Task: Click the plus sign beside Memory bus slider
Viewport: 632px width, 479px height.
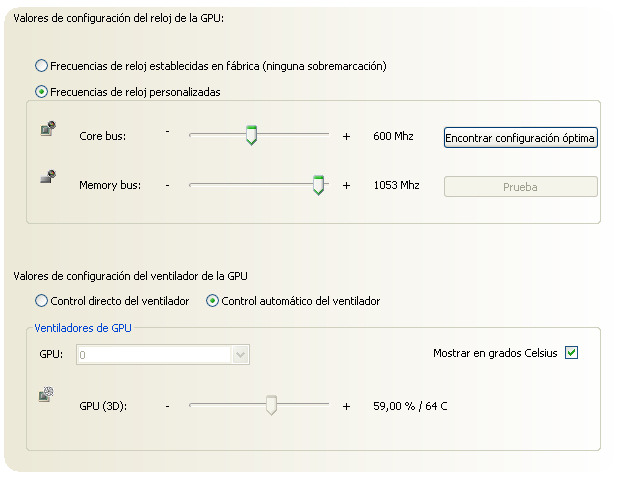Action: 346,186
